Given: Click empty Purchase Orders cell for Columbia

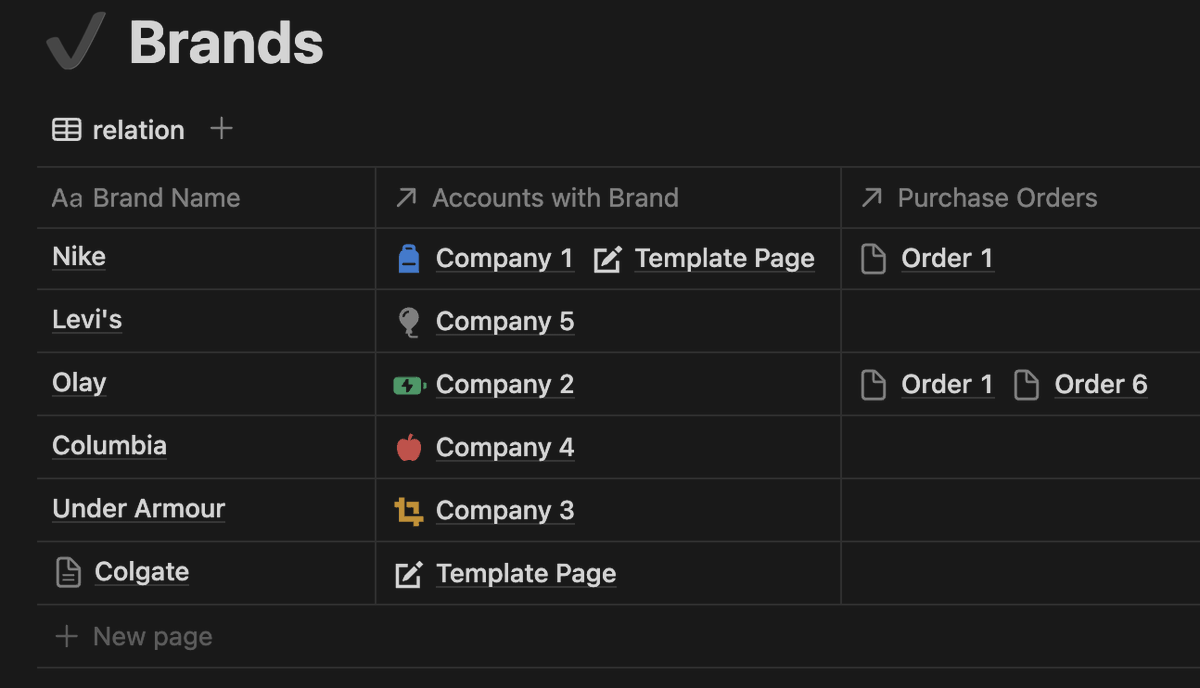Looking at the screenshot, I should (x=1020, y=447).
